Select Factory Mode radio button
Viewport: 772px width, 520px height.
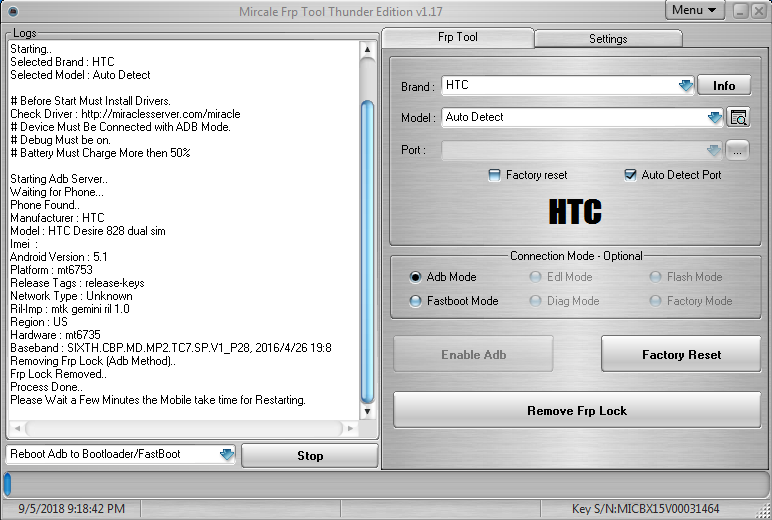click(x=655, y=301)
